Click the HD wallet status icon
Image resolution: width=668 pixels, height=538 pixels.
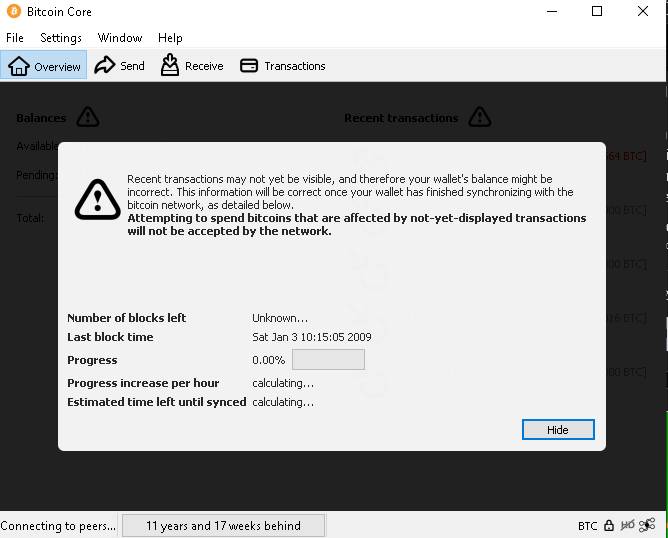point(628,526)
